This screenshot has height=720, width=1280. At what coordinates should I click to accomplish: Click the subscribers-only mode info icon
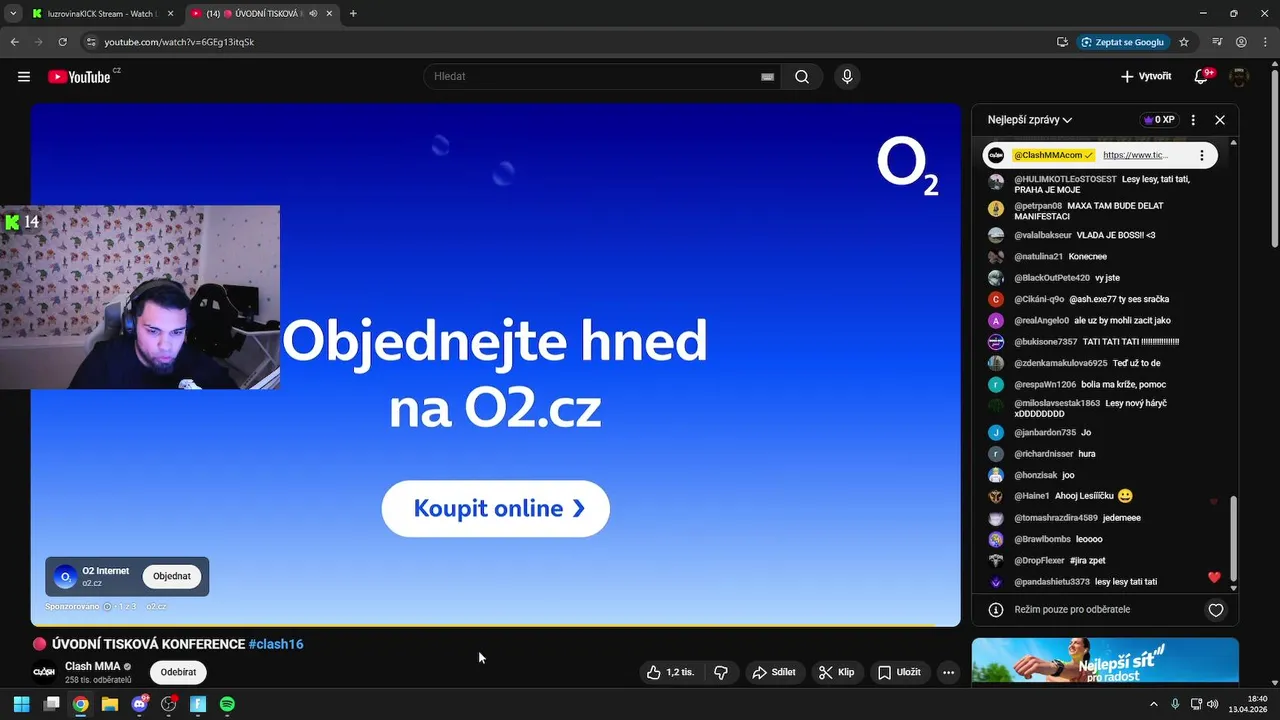tap(995, 610)
